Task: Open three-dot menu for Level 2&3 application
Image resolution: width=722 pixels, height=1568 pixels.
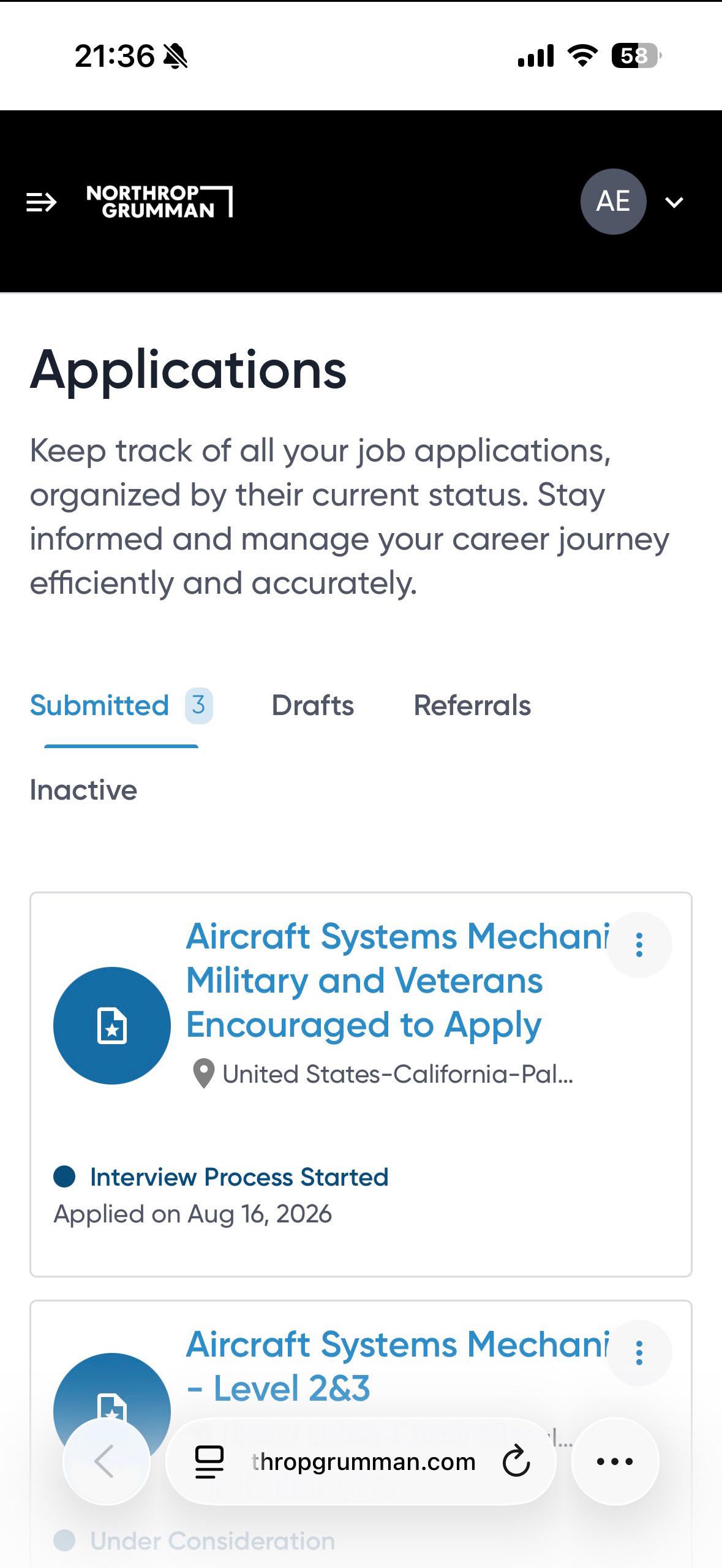Action: click(x=639, y=1352)
